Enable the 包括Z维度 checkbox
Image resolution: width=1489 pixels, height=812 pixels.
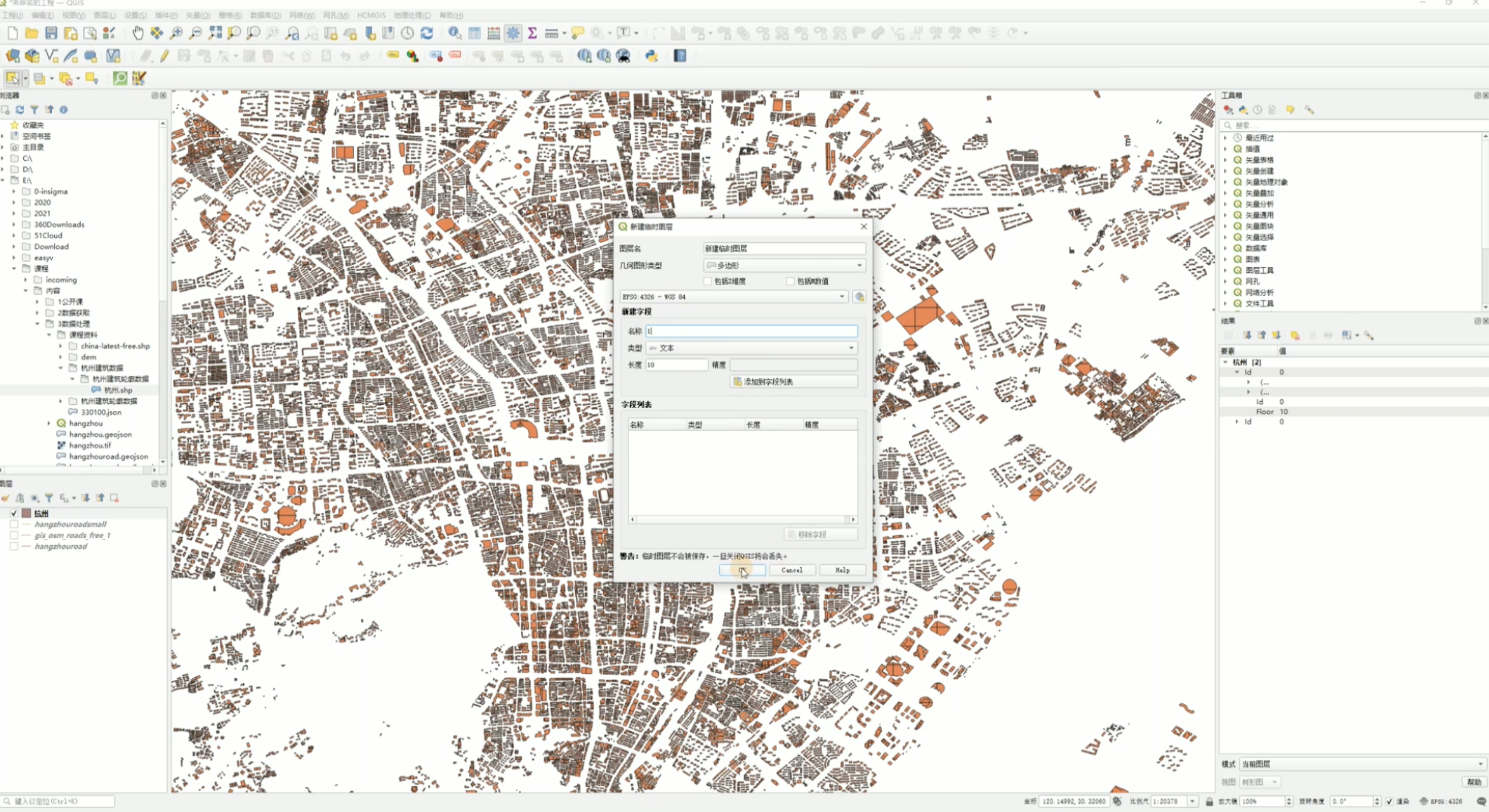tap(708, 281)
